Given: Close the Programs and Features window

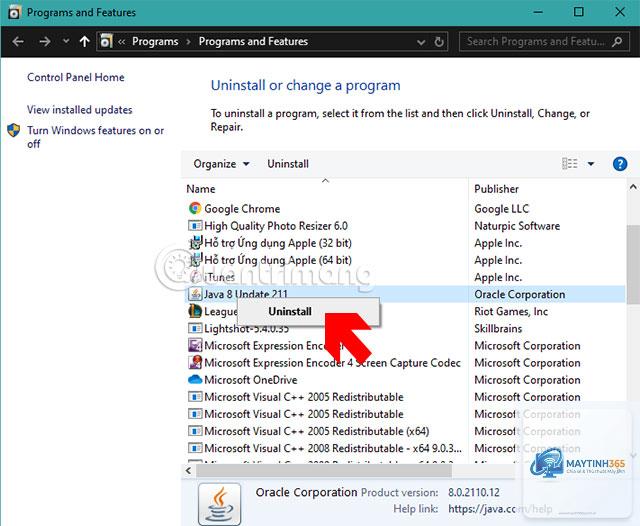Looking at the screenshot, I should (620, 12).
